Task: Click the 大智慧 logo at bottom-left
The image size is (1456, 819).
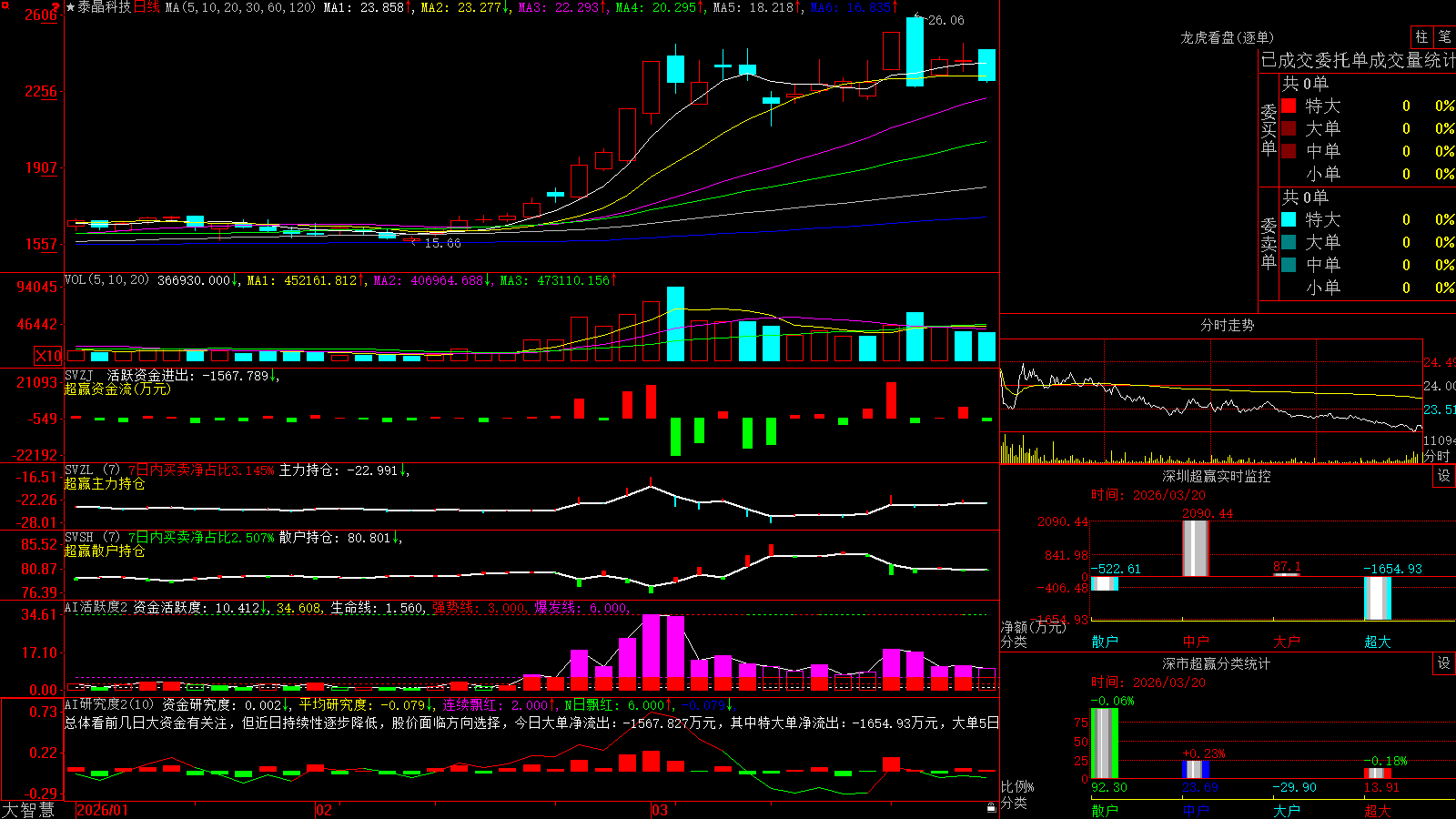Action: point(28,810)
